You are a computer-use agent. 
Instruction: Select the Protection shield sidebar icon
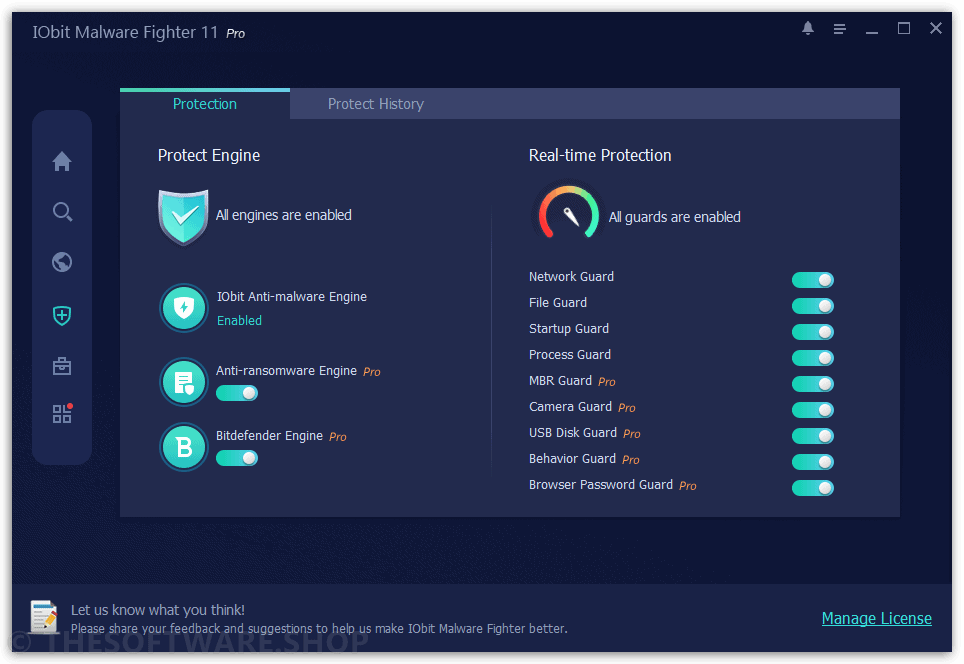(61, 315)
